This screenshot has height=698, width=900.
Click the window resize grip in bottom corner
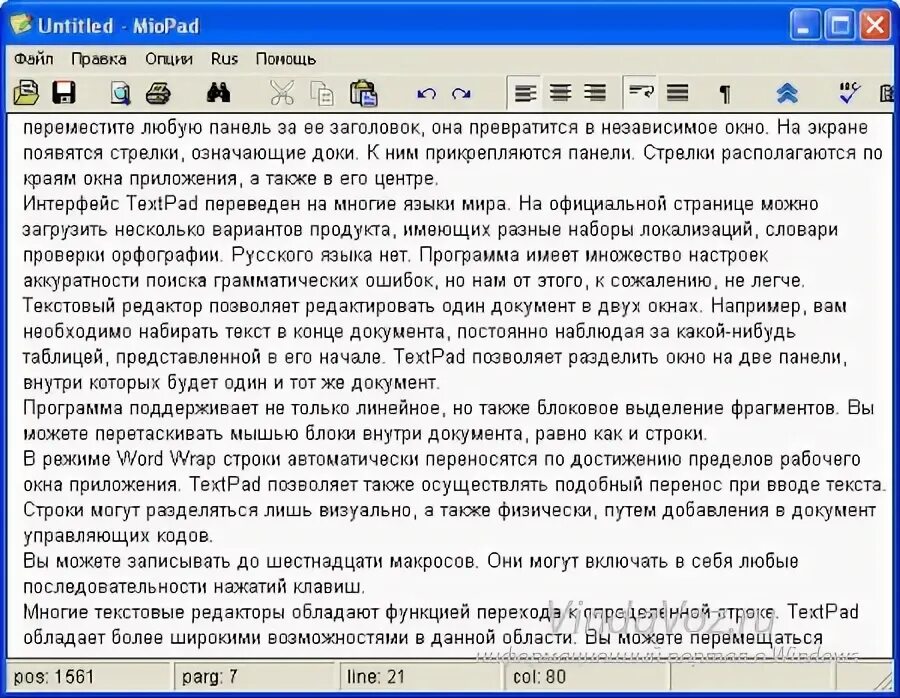point(885,681)
